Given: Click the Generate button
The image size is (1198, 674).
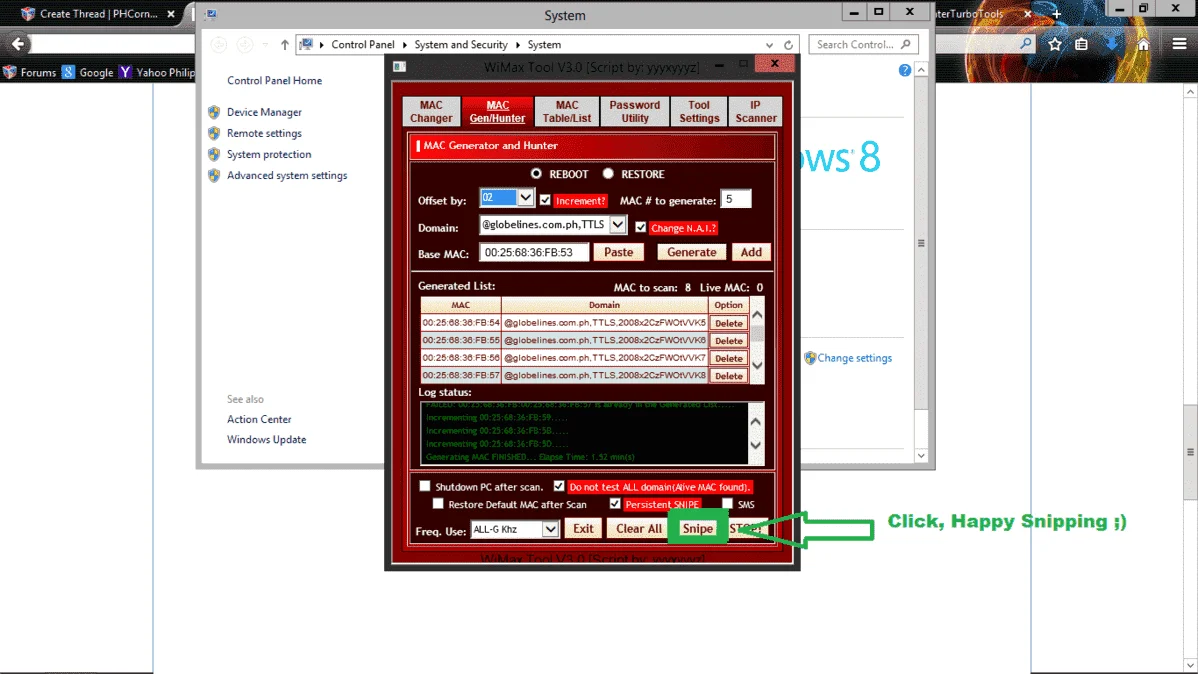Looking at the screenshot, I should [691, 252].
